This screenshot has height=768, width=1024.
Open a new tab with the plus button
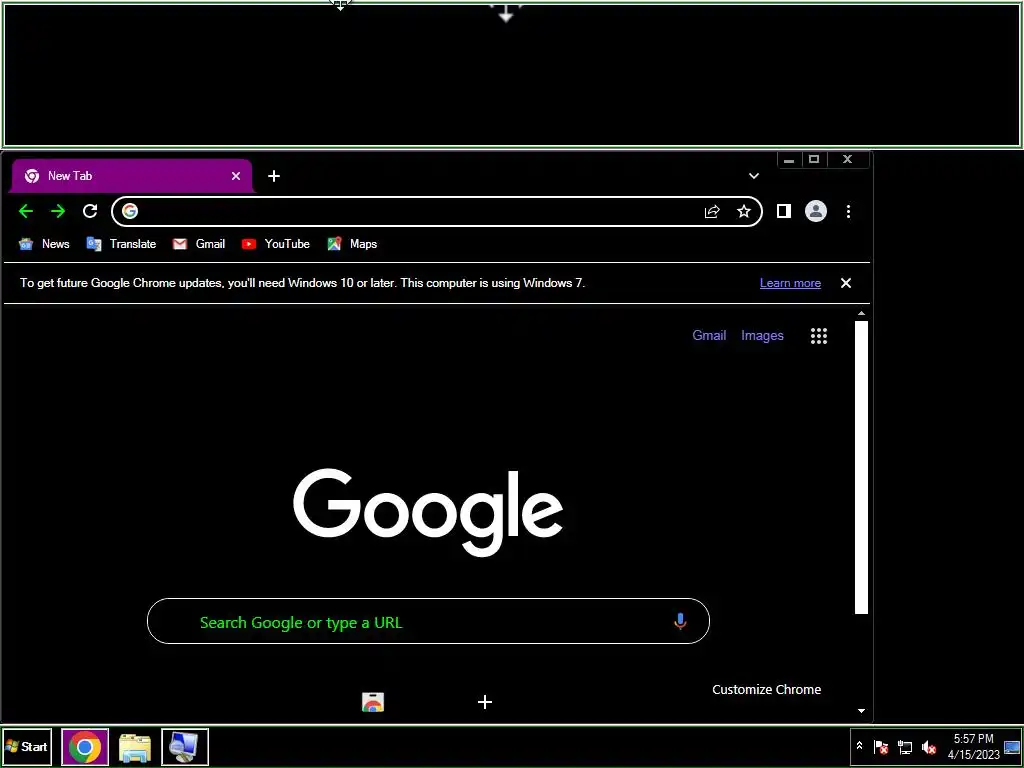click(274, 176)
